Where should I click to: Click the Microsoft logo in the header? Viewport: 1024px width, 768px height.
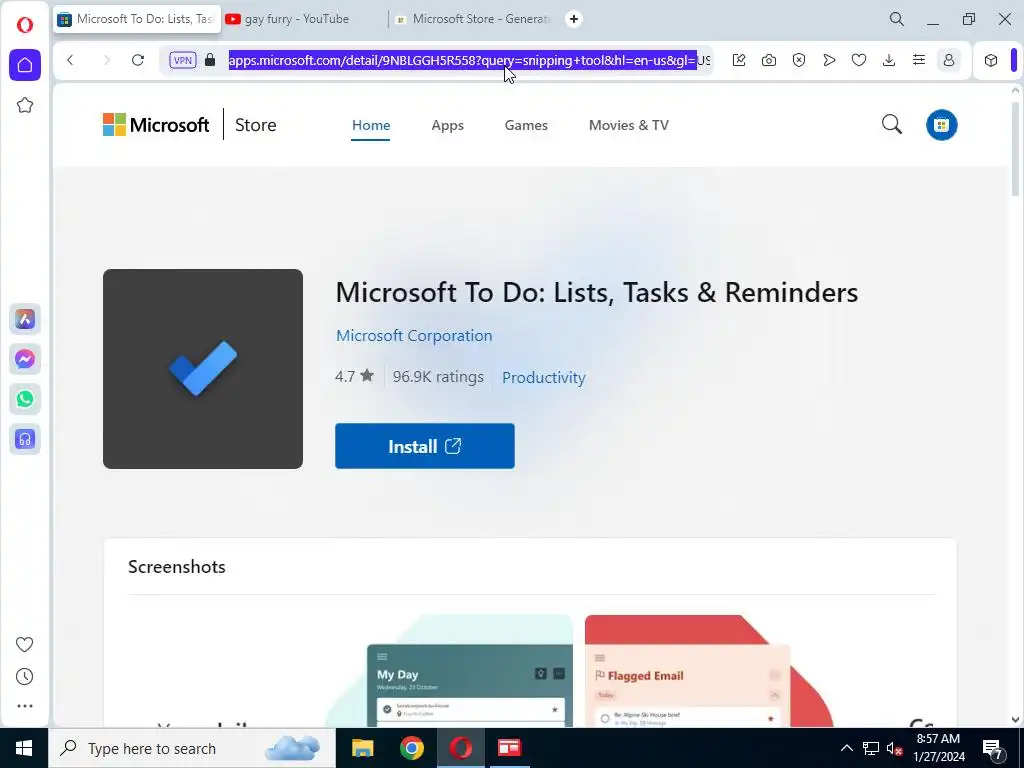(156, 125)
